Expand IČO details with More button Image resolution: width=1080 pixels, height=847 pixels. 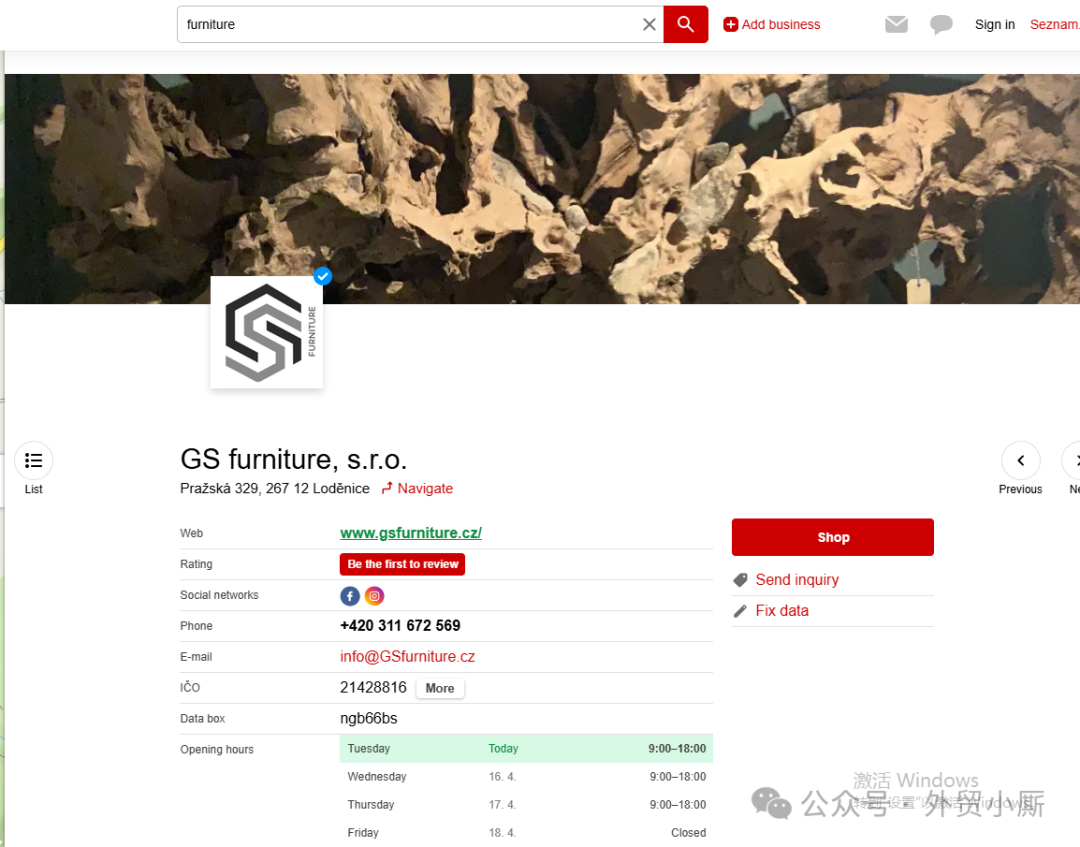coord(439,688)
